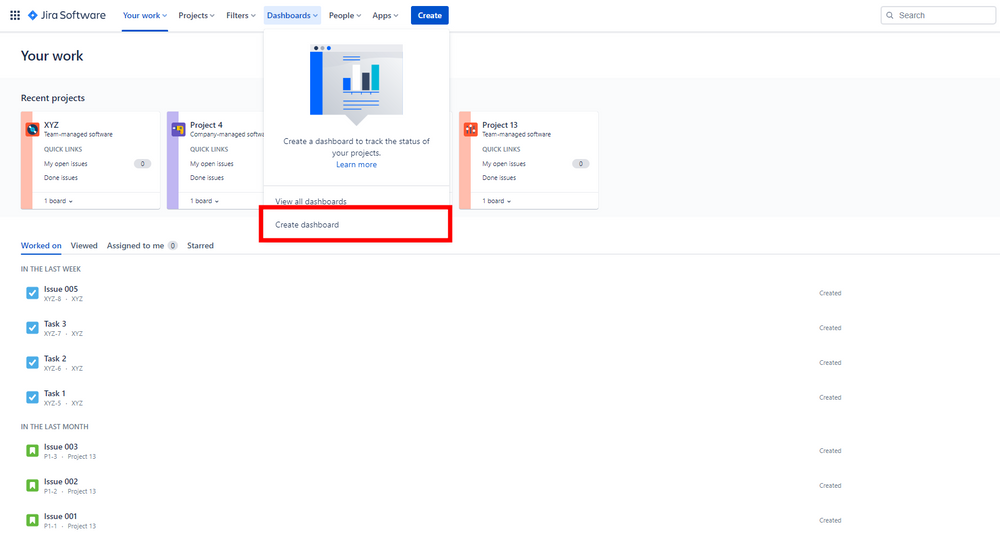The image size is (1000, 539).
Task: Open Issue 003 from the list
Action: tap(61, 447)
